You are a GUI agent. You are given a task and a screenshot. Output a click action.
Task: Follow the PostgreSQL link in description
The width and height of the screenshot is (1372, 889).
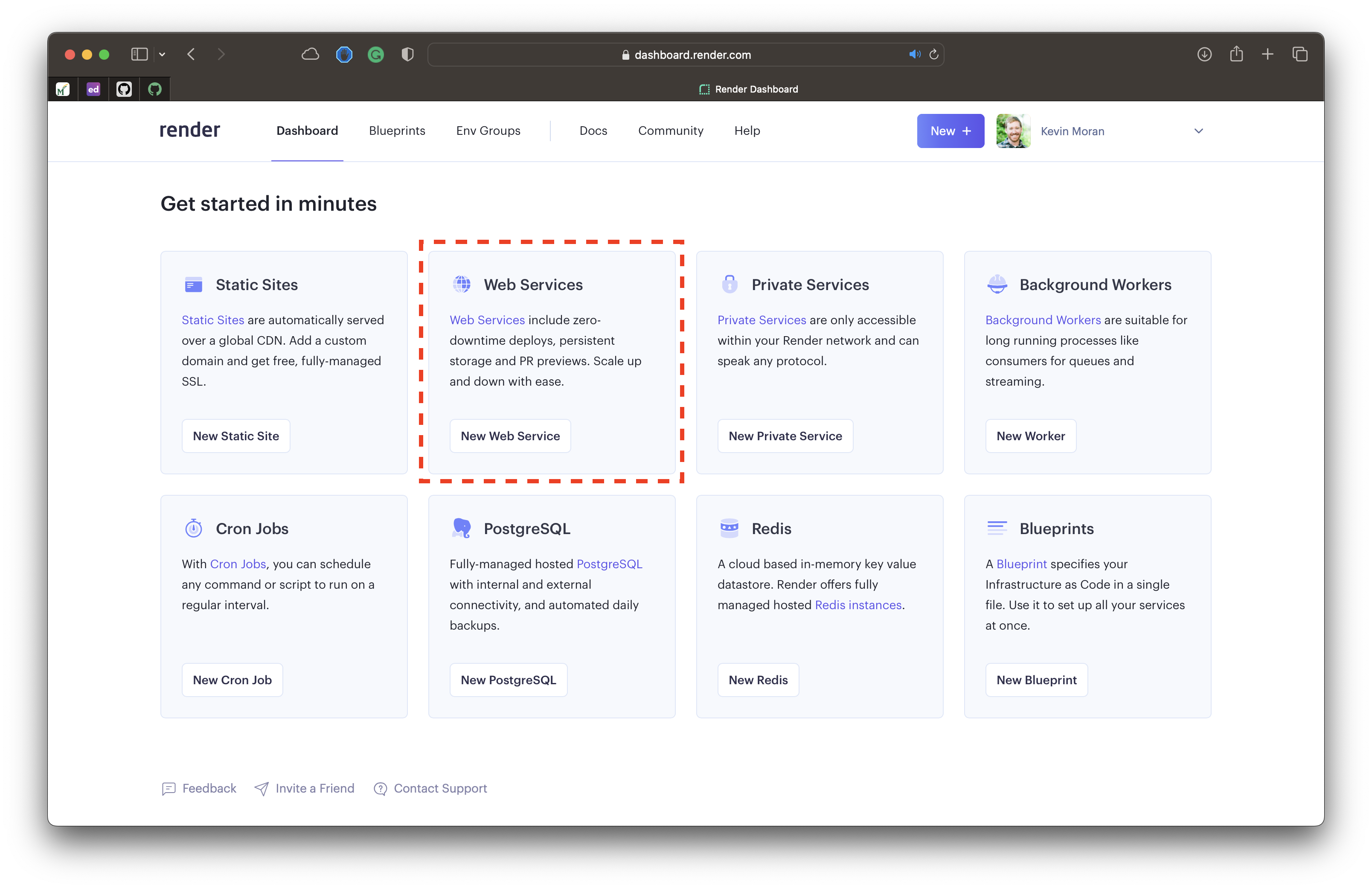click(x=609, y=564)
